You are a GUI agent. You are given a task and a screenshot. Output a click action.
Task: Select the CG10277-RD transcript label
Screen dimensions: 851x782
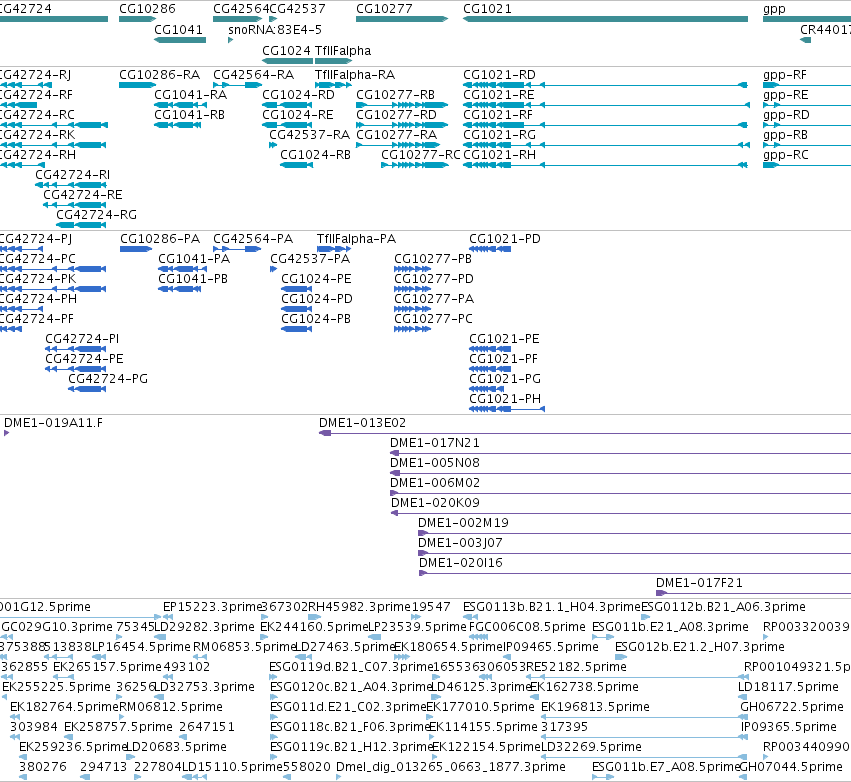[396, 115]
